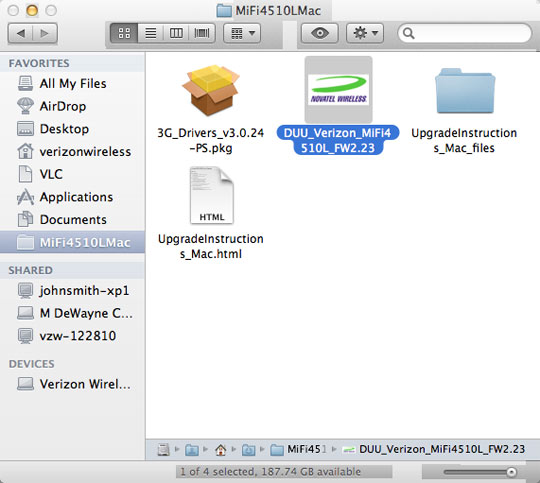Switch to list view
This screenshot has height=483, width=540.
coord(150,33)
